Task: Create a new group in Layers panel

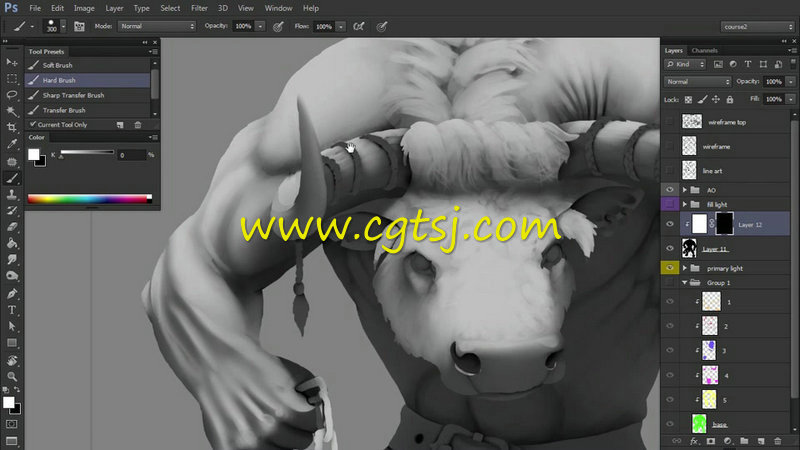Action: click(744, 441)
